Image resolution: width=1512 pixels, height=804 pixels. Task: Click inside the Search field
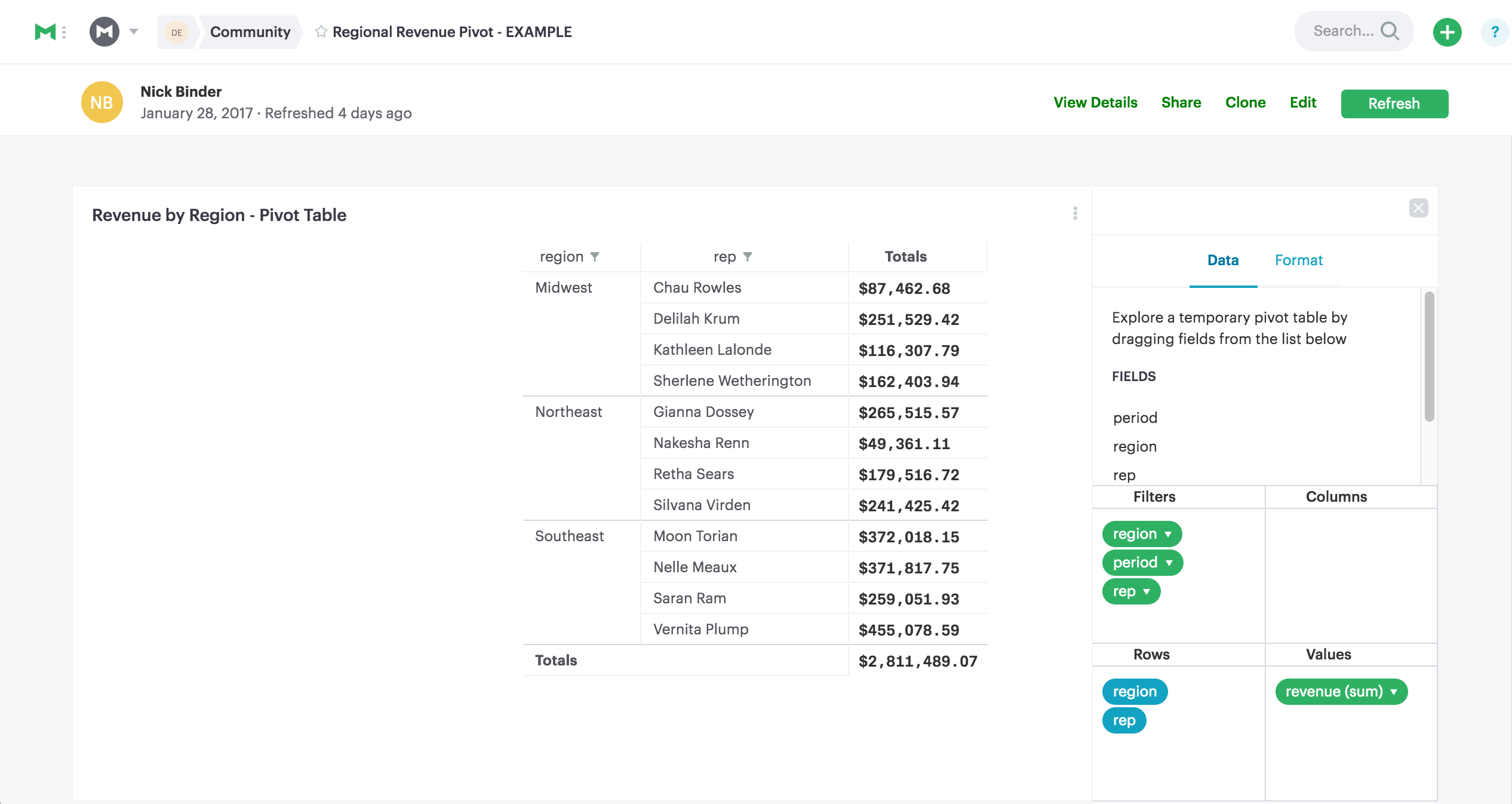pyautogui.click(x=1344, y=30)
